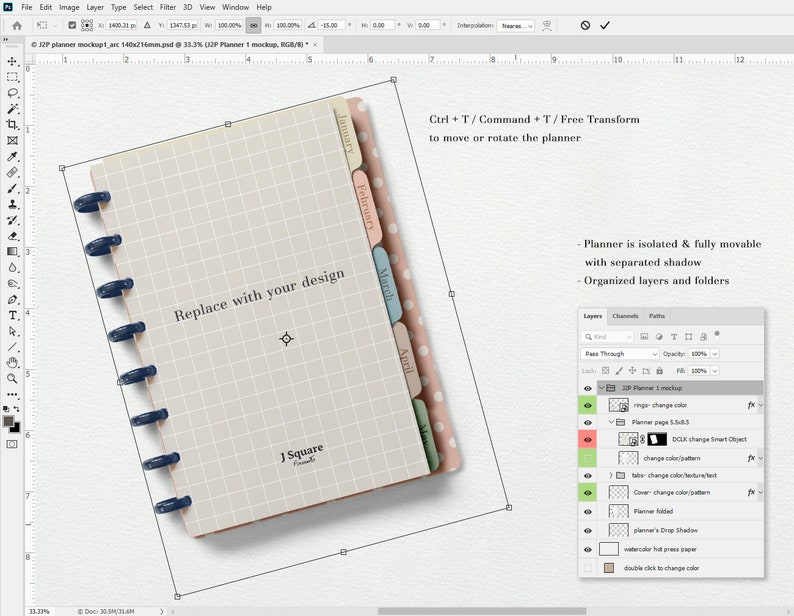
Task: Select the Line tool
Action: 12,347
